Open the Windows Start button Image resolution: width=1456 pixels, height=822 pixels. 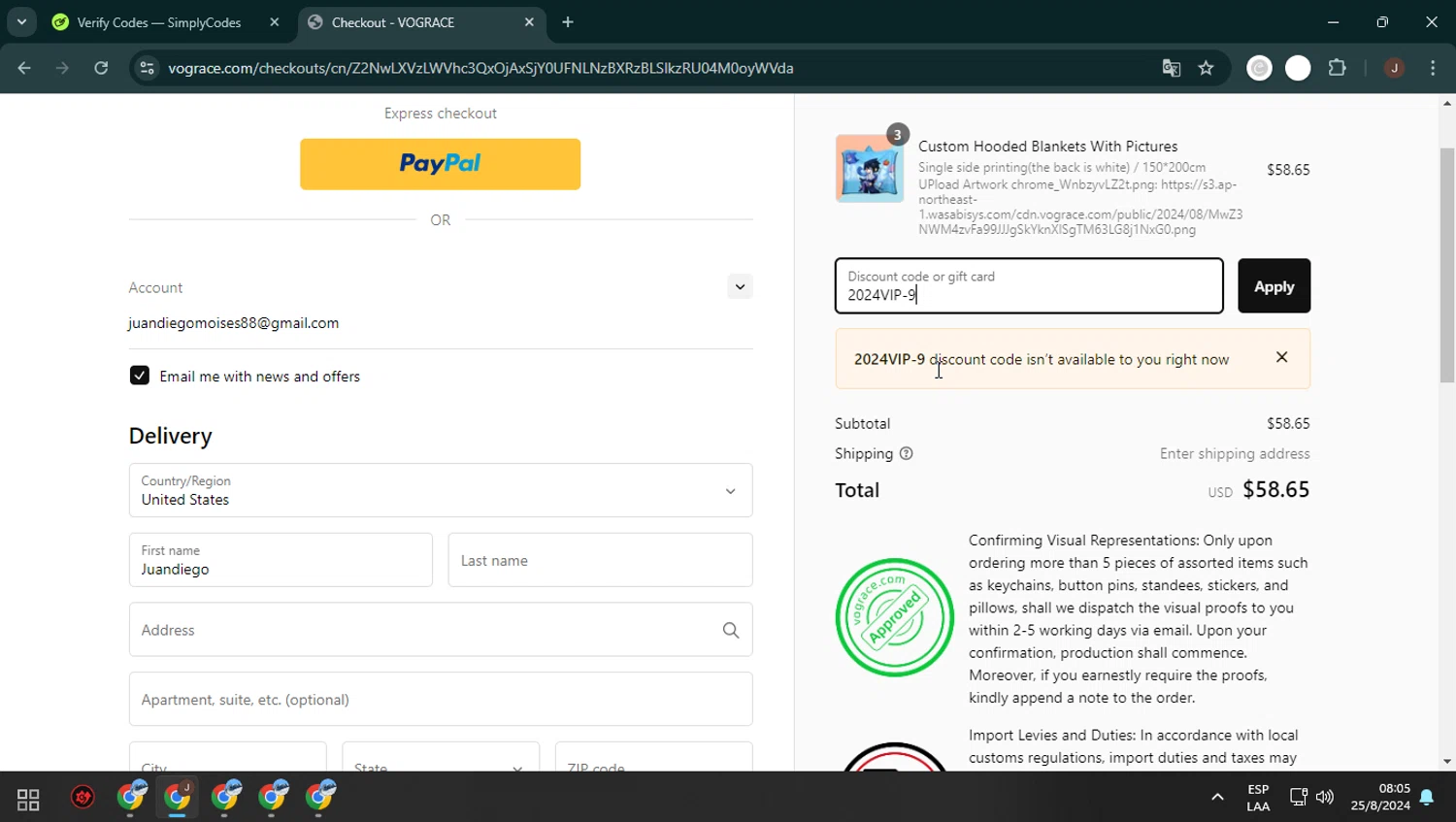[28, 799]
